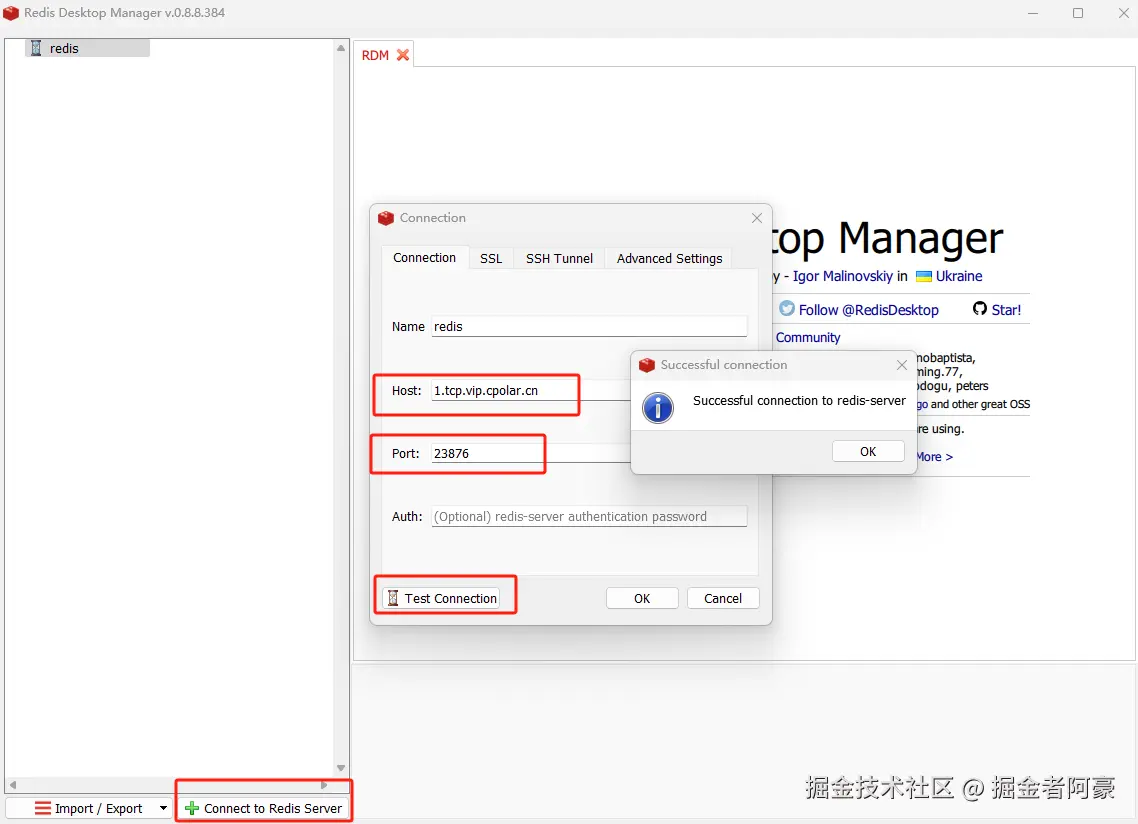Click Test Connection button
The image size is (1138, 824).
pyautogui.click(x=441, y=598)
